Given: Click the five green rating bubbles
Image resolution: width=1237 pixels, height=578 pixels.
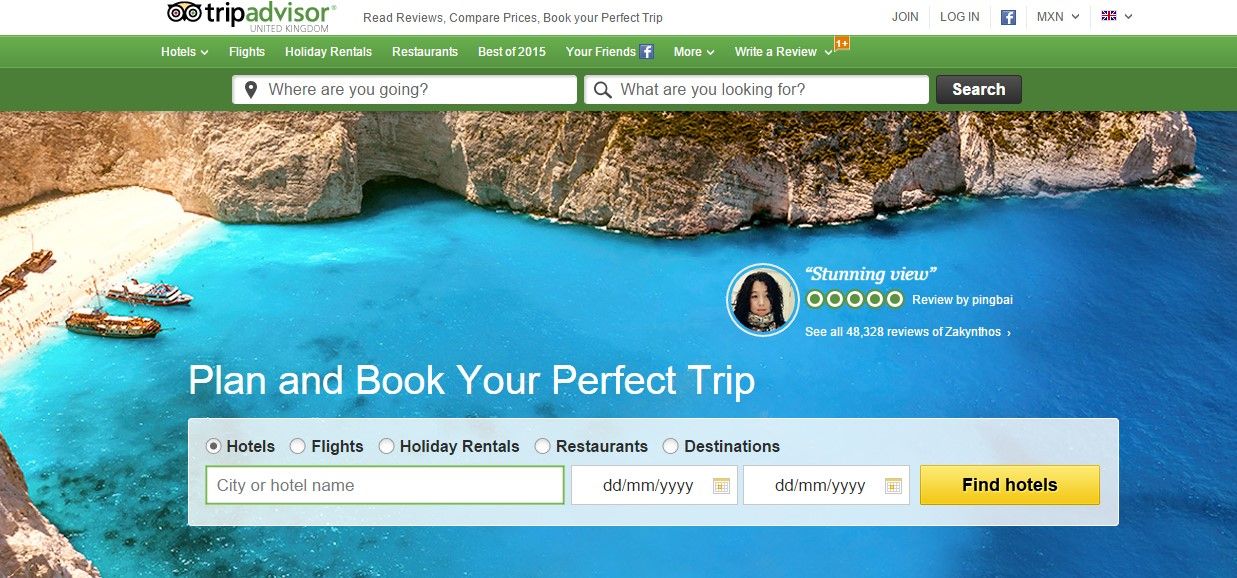Looking at the screenshot, I should (855, 299).
